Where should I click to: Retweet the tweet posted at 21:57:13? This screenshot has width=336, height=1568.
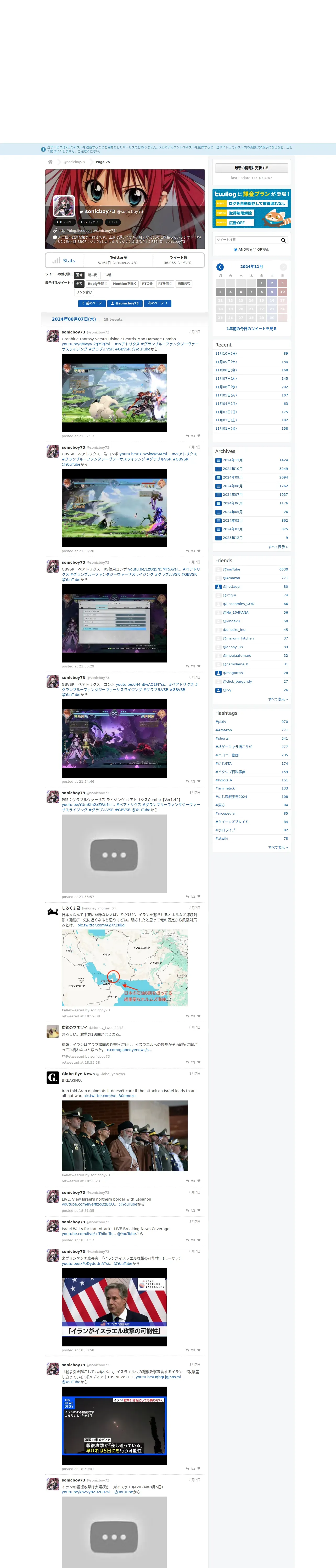pos(193,436)
